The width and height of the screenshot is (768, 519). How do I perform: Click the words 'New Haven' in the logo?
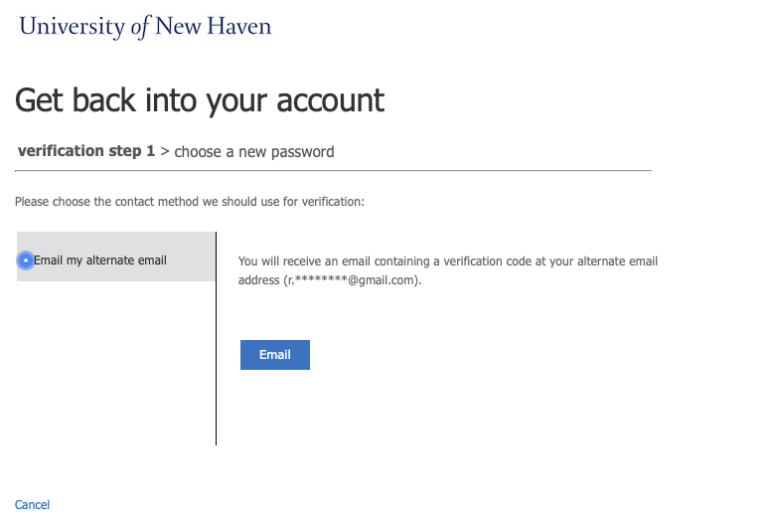click(213, 26)
